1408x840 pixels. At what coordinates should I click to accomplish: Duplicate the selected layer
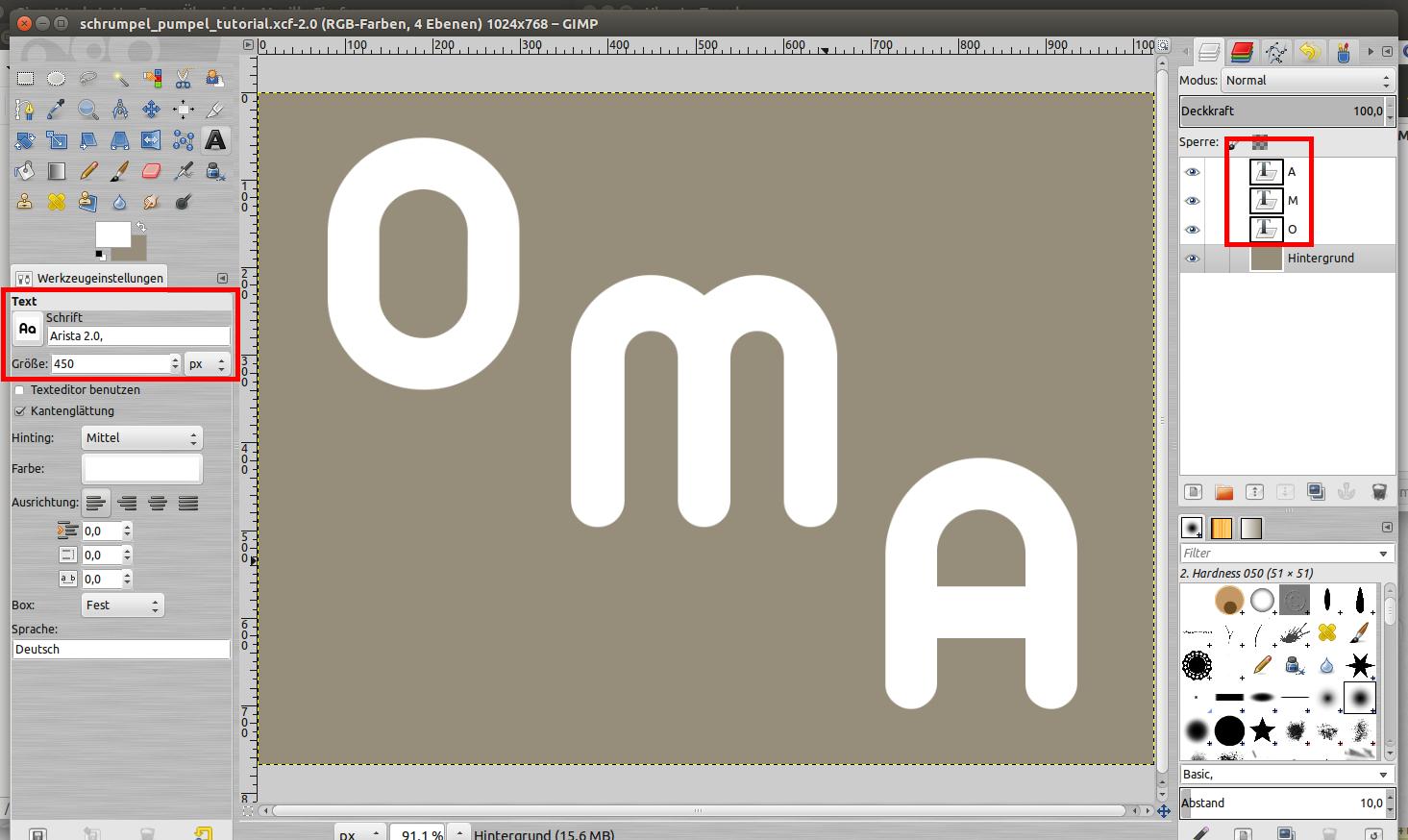(x=1316, y=492)
